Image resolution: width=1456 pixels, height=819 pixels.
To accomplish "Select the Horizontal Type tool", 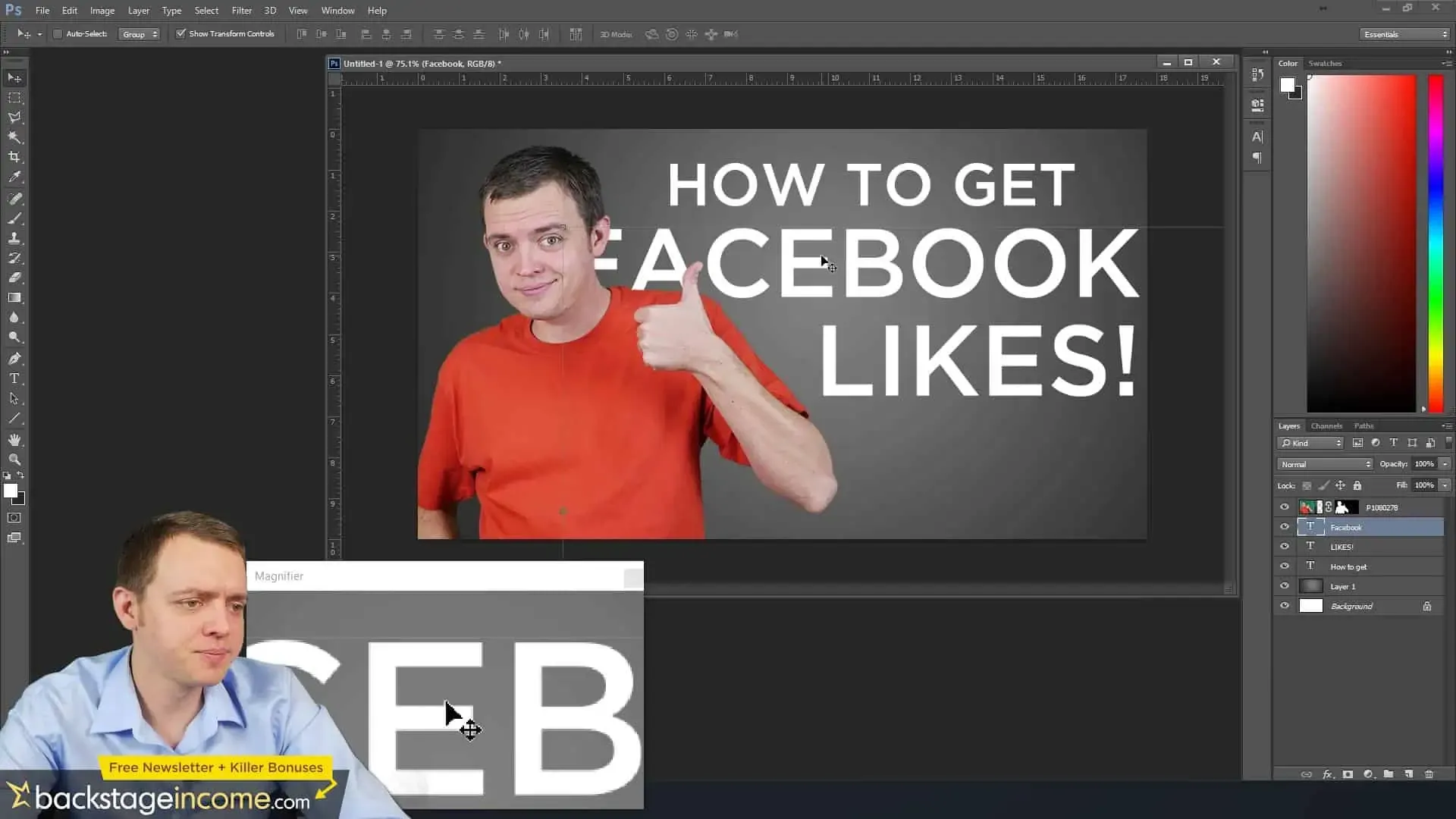I will [14, 378].
